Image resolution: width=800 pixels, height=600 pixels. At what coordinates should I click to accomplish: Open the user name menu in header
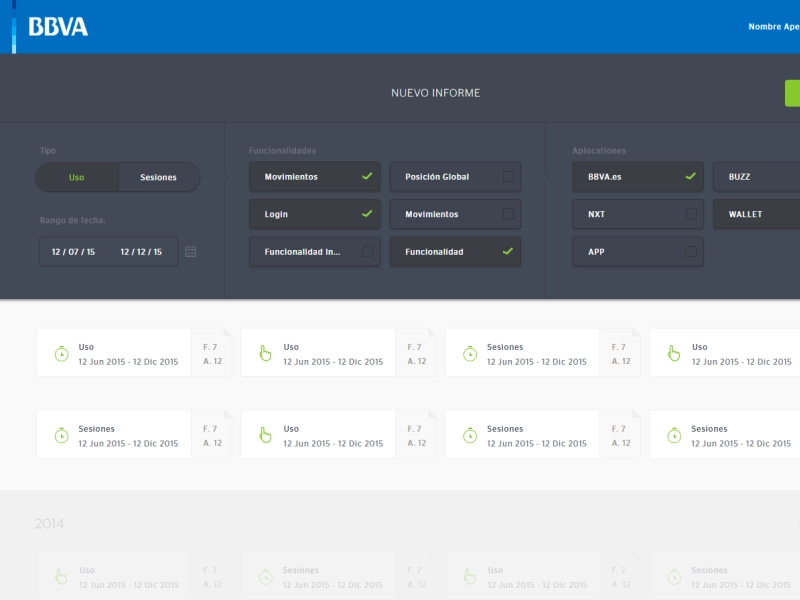point(773,27)
